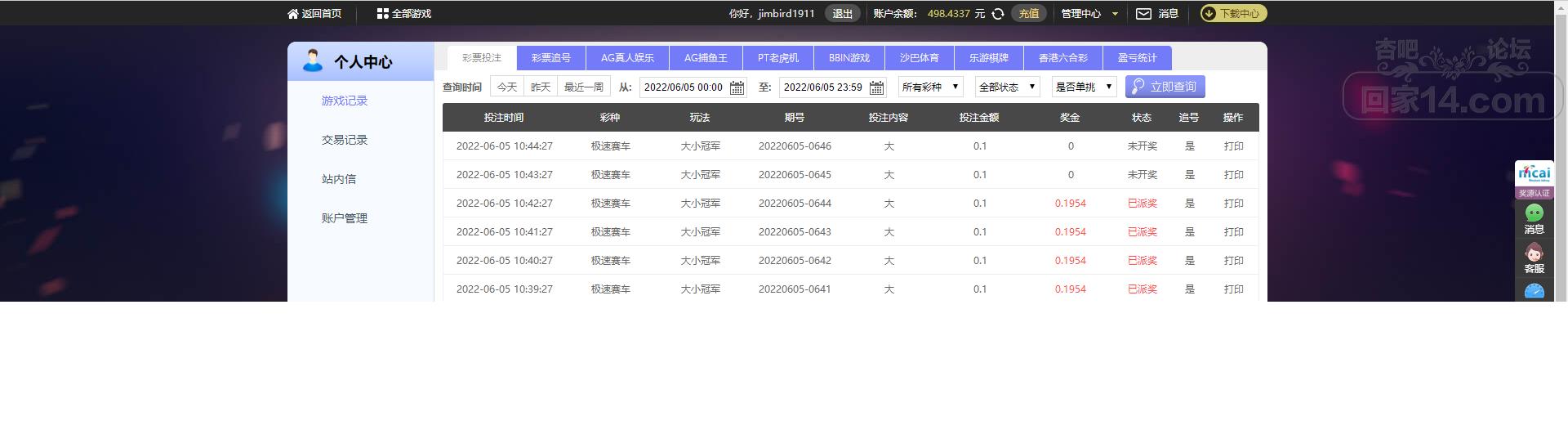Switch to the 盈亏统计 tab
The height and width of the screenshot is (448, 1568).
point(1138,58)
